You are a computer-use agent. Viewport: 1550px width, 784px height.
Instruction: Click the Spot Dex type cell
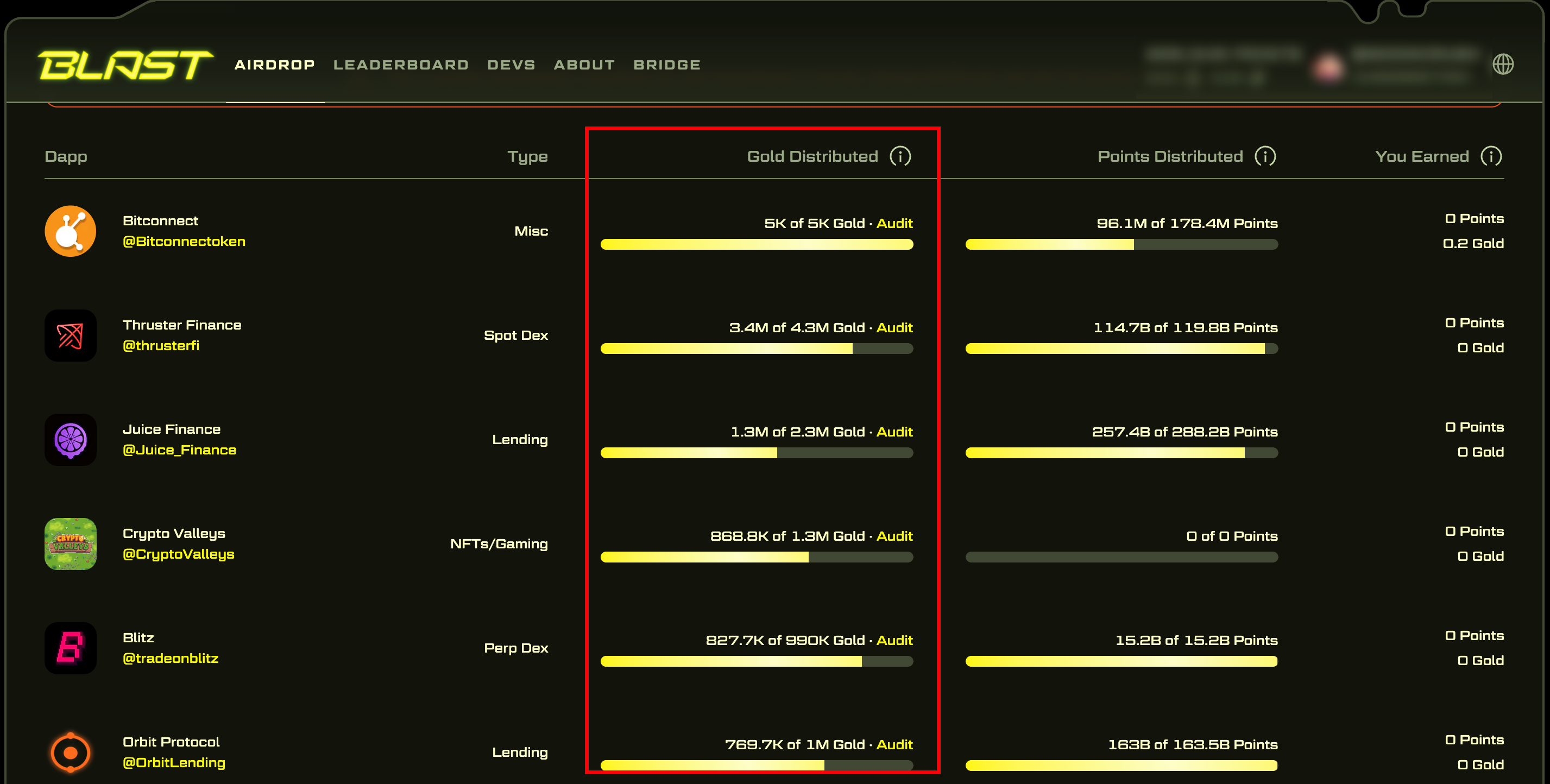coord(515,335)
